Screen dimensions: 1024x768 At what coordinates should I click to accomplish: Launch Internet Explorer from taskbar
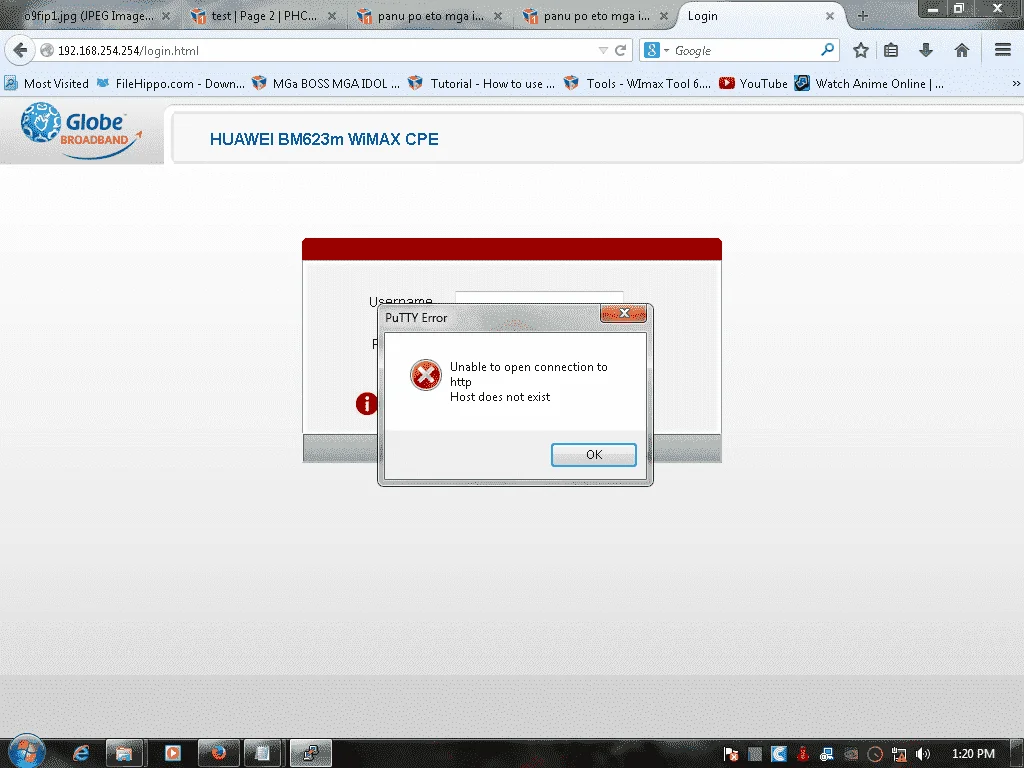[x=80, y=754]
